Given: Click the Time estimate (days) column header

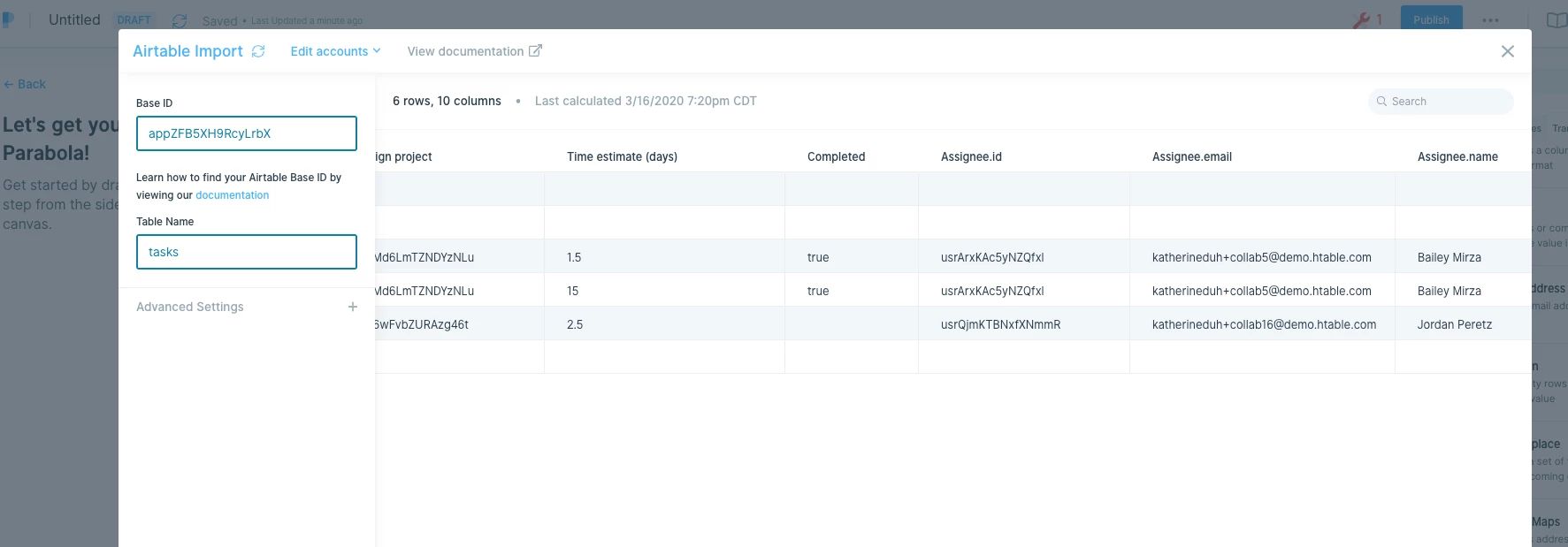Looking at the screenshot, I should point(623,156).
